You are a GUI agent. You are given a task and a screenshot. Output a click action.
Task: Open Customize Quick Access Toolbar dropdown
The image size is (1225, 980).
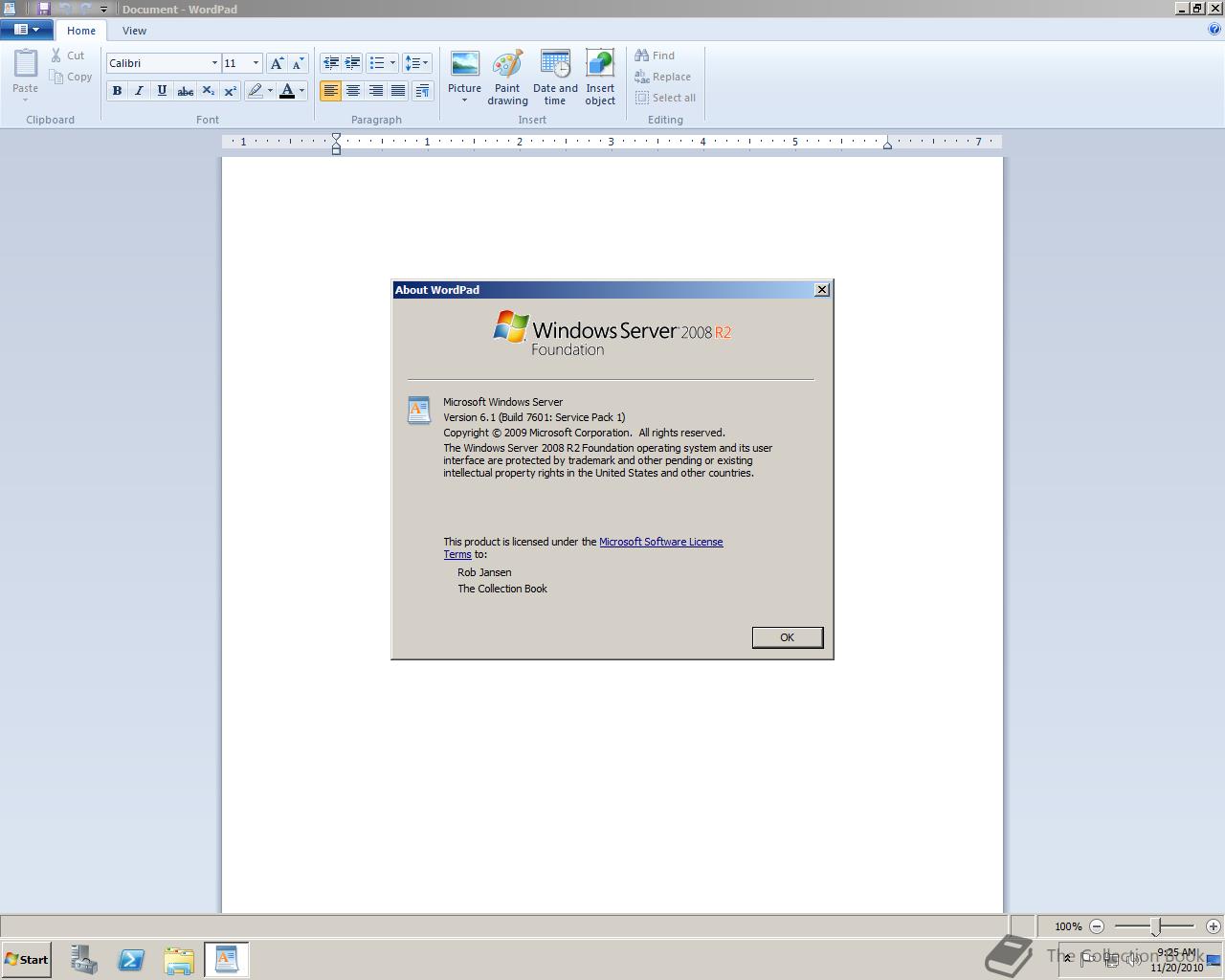pyautogui.click(x=103, y=10)
